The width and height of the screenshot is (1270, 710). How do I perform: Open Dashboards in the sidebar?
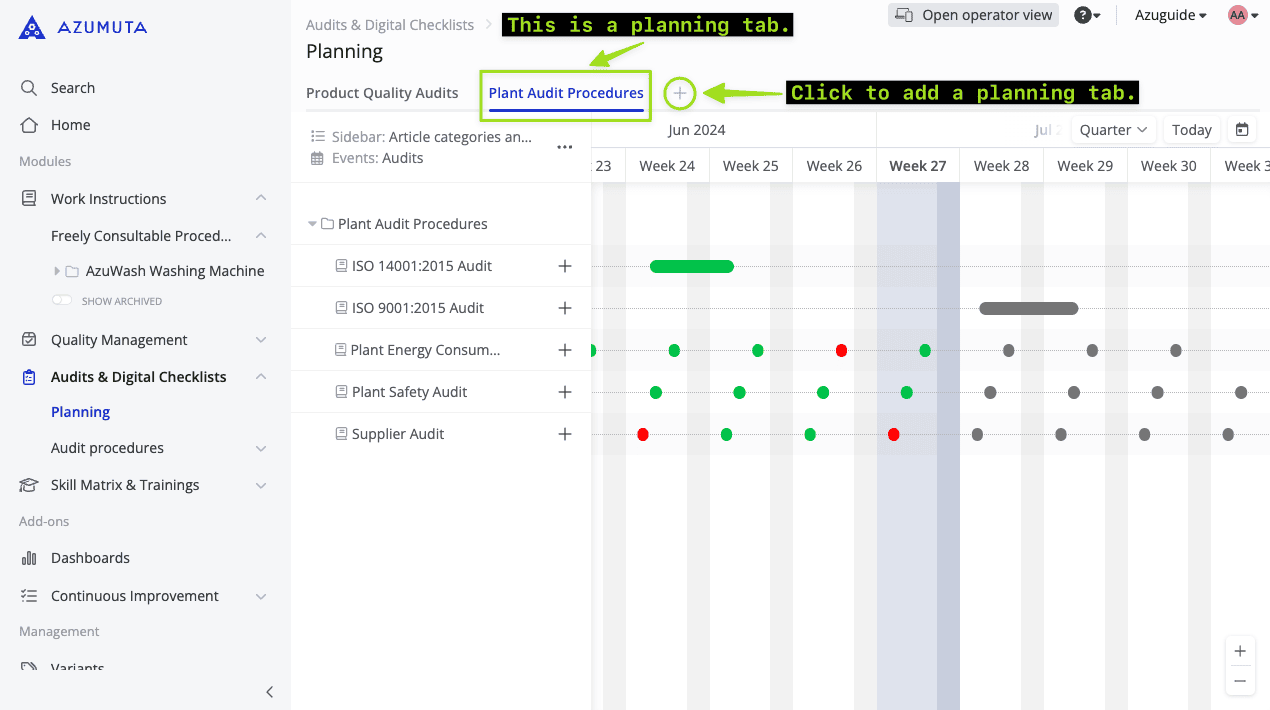(90, 558)
